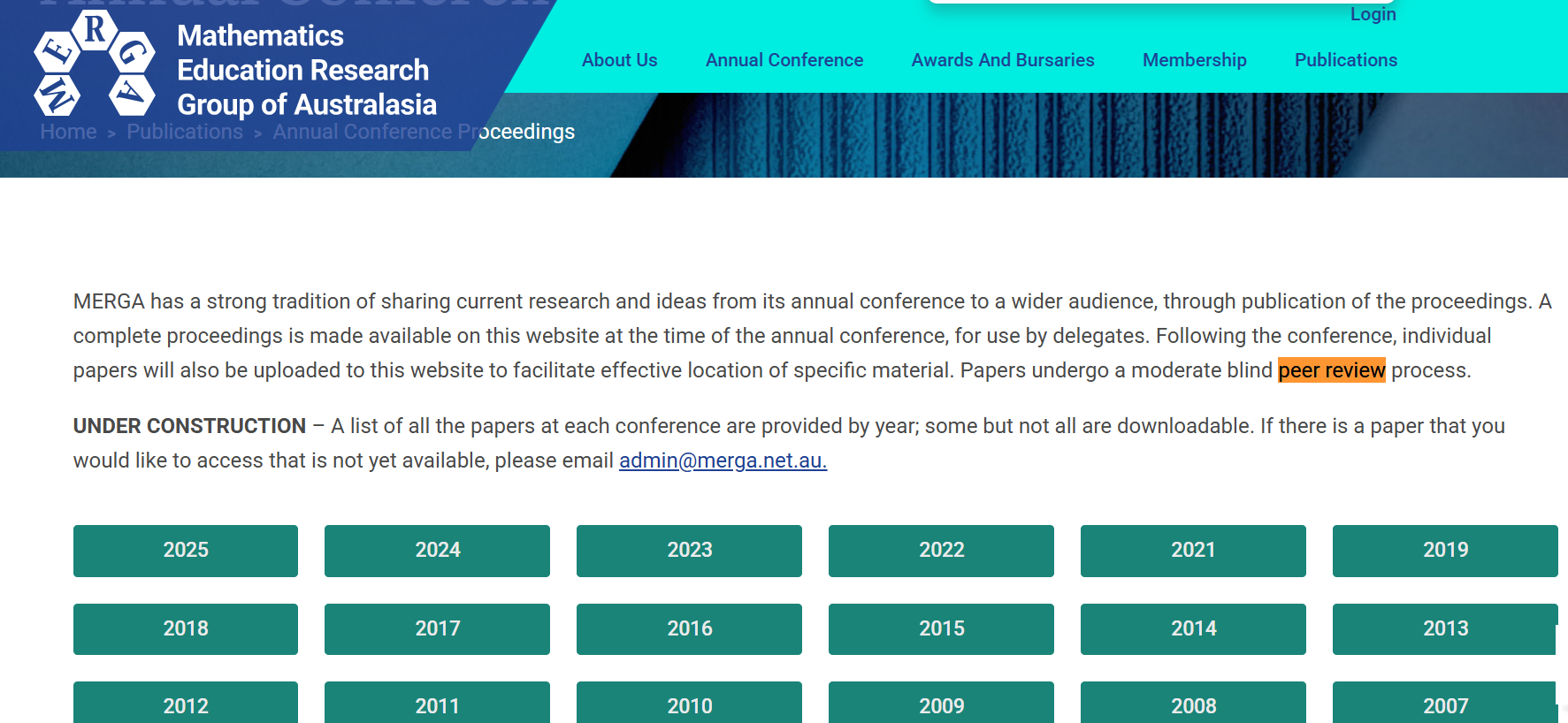Click the Login link

point(1373,14)
